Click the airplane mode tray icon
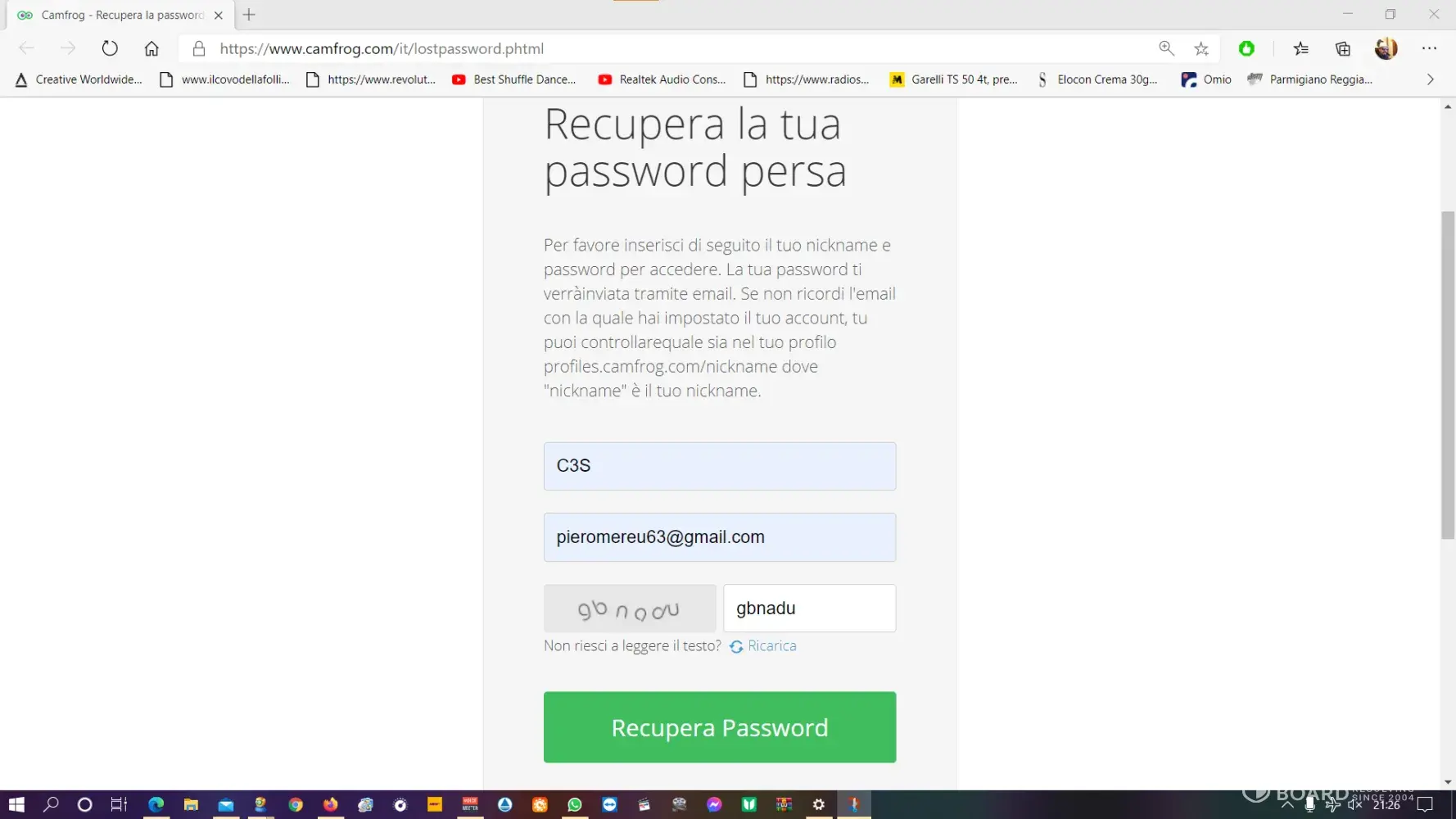The image size is (1456, 819). pyautogui.click(x=1332, y=805)
